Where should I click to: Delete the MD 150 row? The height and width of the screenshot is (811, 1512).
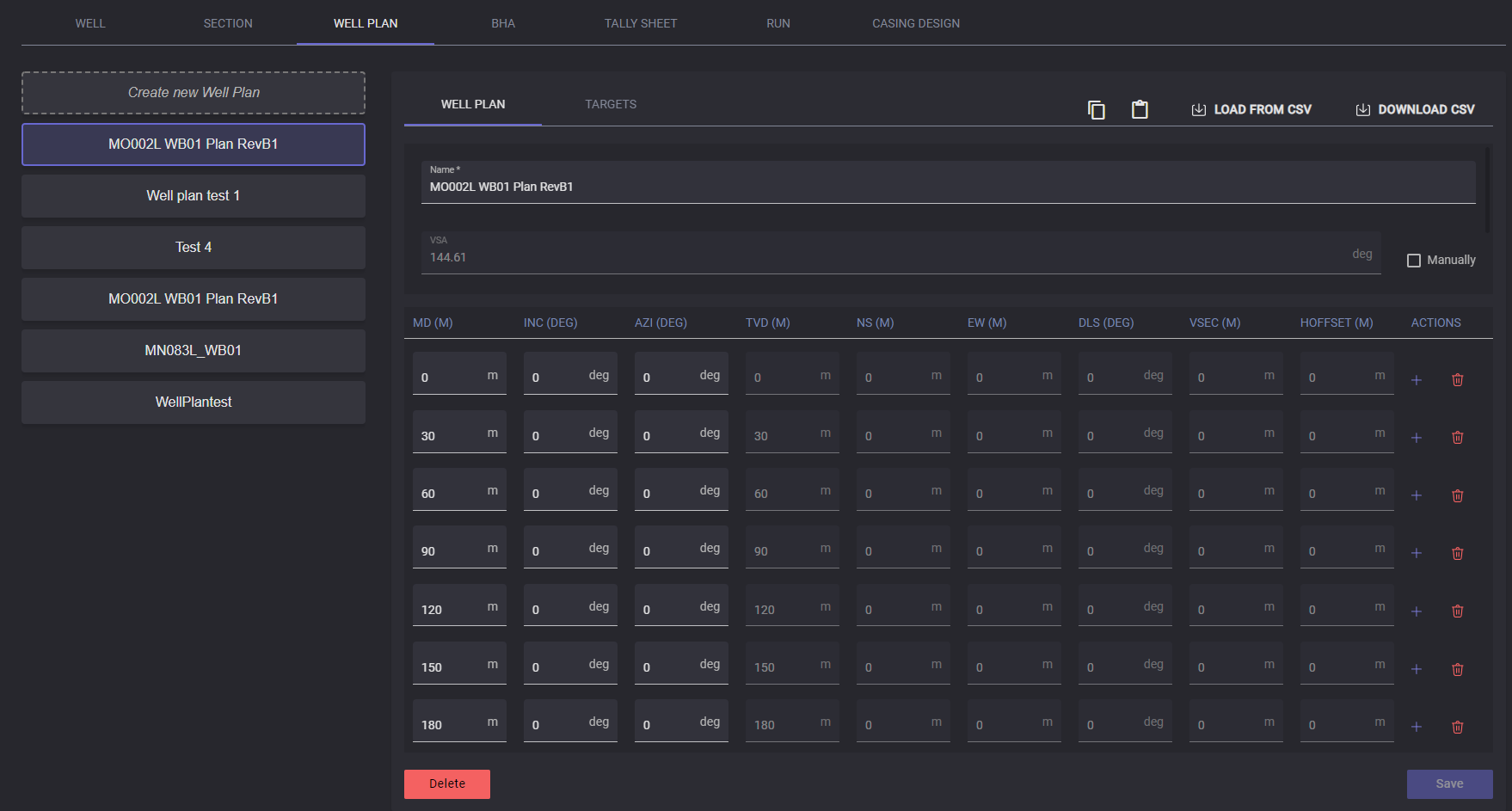[1457, 669]
